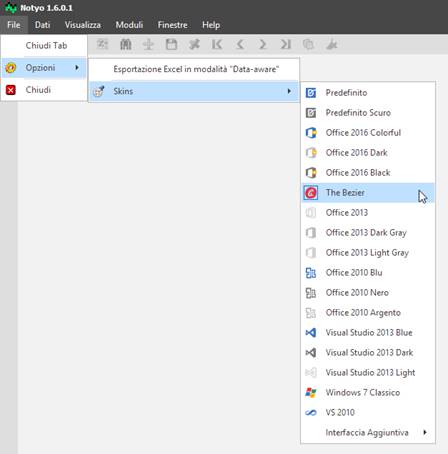Click the copy documents toolbar icon

308,44
